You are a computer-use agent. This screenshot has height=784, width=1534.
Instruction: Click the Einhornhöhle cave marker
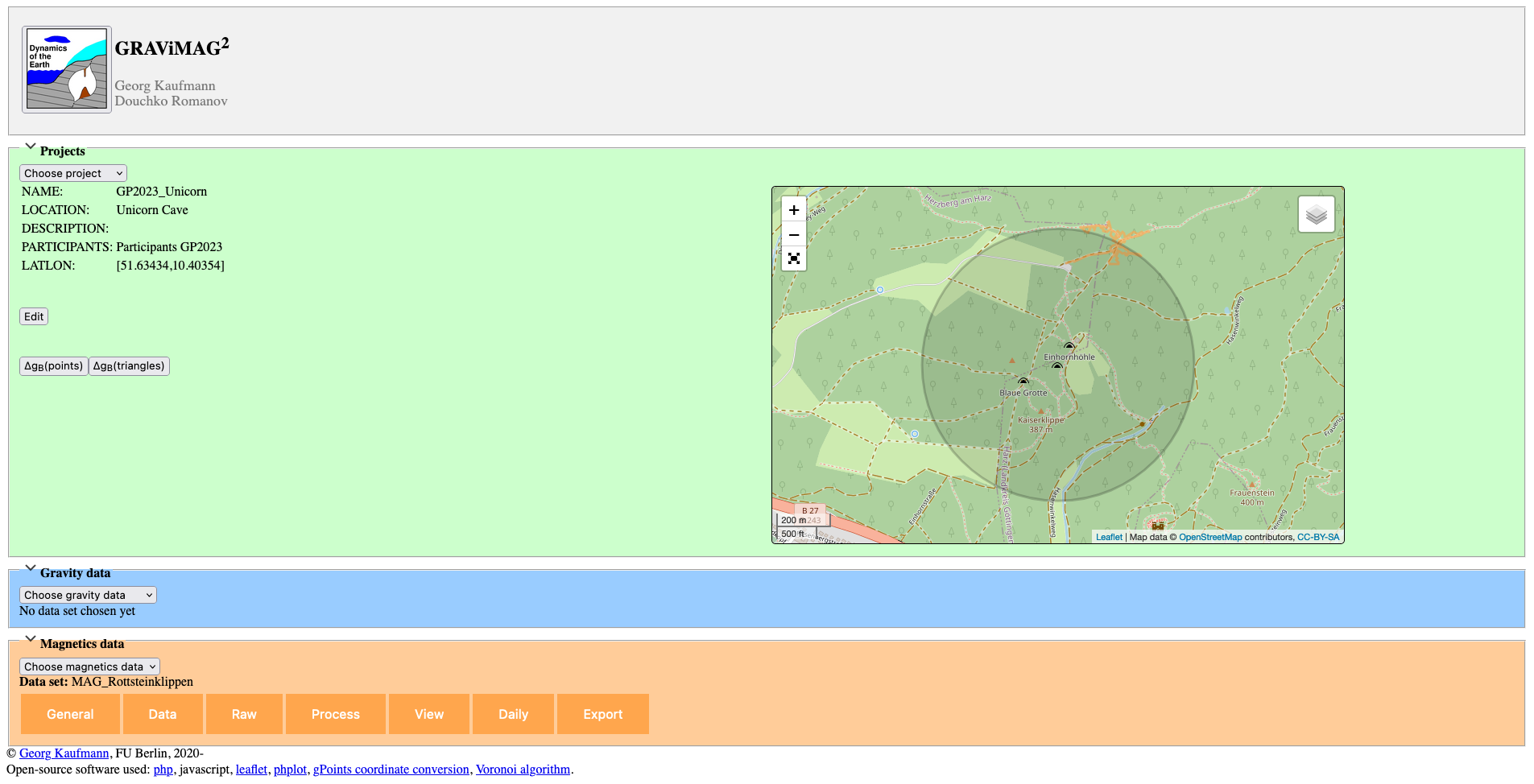point(1069,347)
